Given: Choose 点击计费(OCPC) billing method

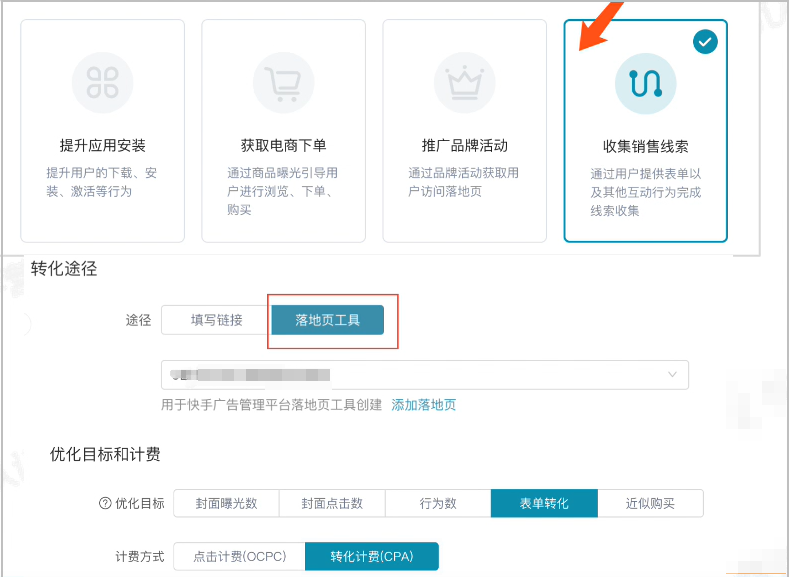Looking at the screenshot, I should coord(240,556).
